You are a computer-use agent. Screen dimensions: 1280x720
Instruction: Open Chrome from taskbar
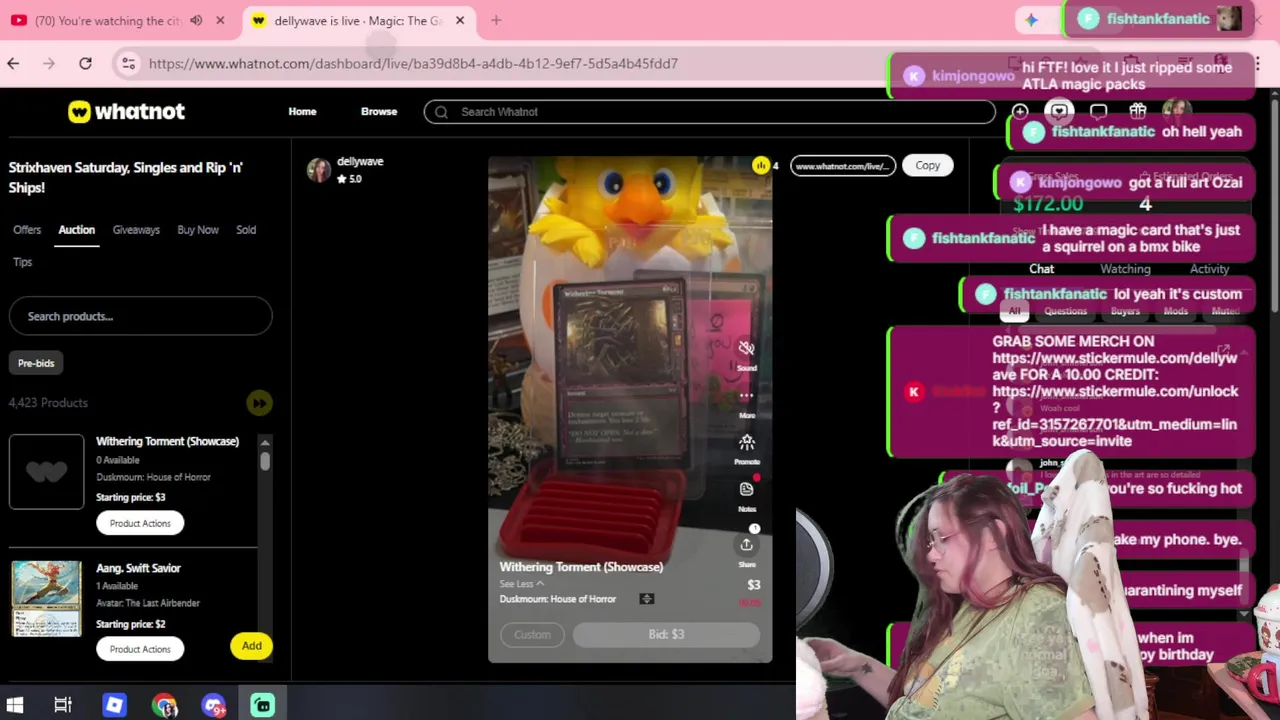pyautogui.click(x=164, y=705)
